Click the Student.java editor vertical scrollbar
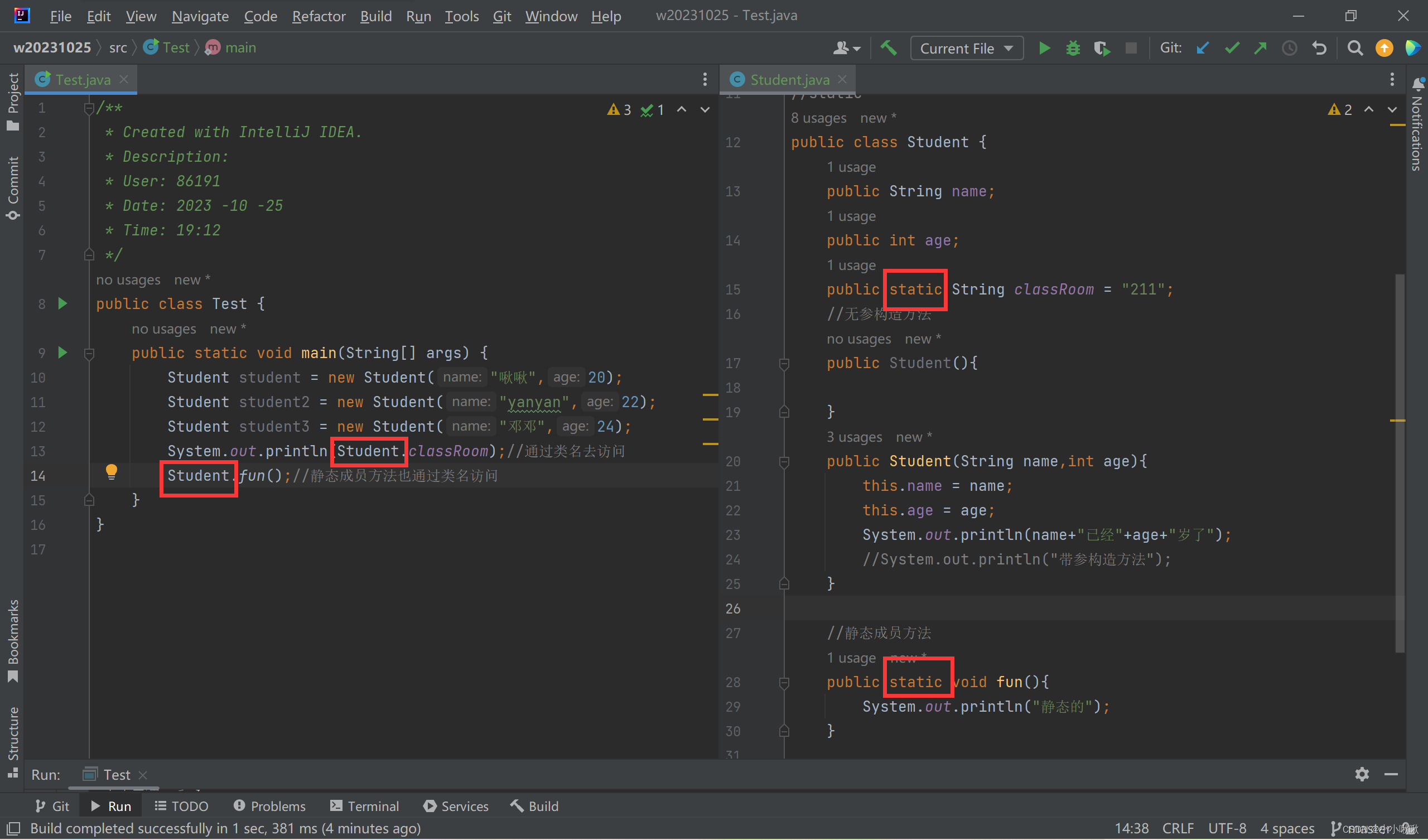Viewport: 1428px width, 840px height. click(x=1399, y=462)
